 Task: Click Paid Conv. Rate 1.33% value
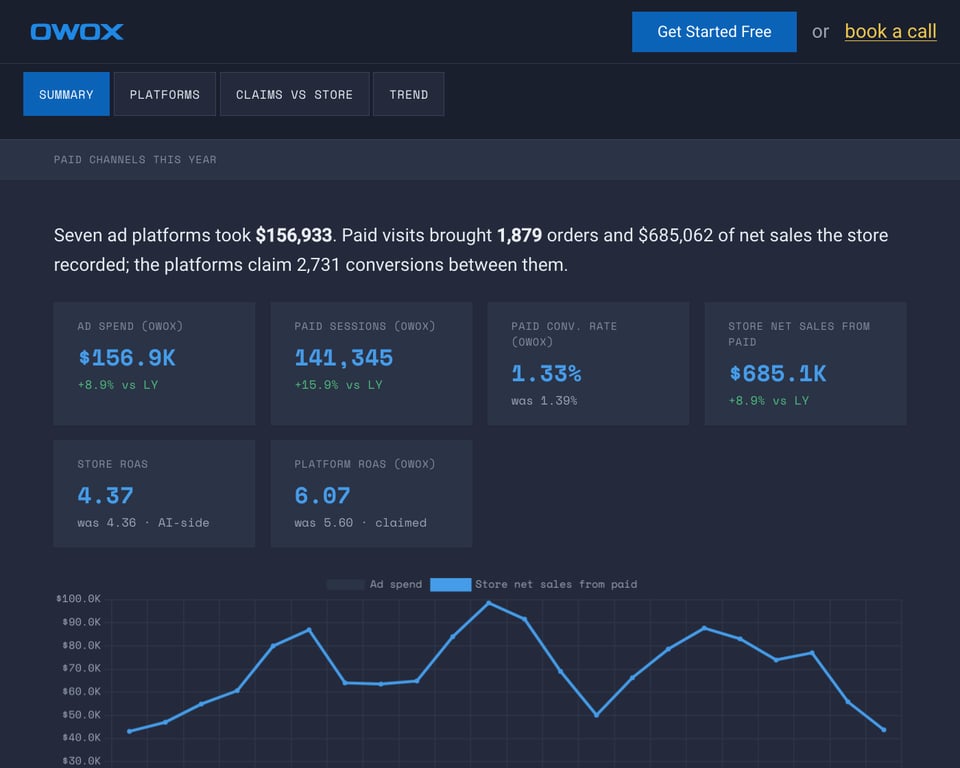(546, 374)
